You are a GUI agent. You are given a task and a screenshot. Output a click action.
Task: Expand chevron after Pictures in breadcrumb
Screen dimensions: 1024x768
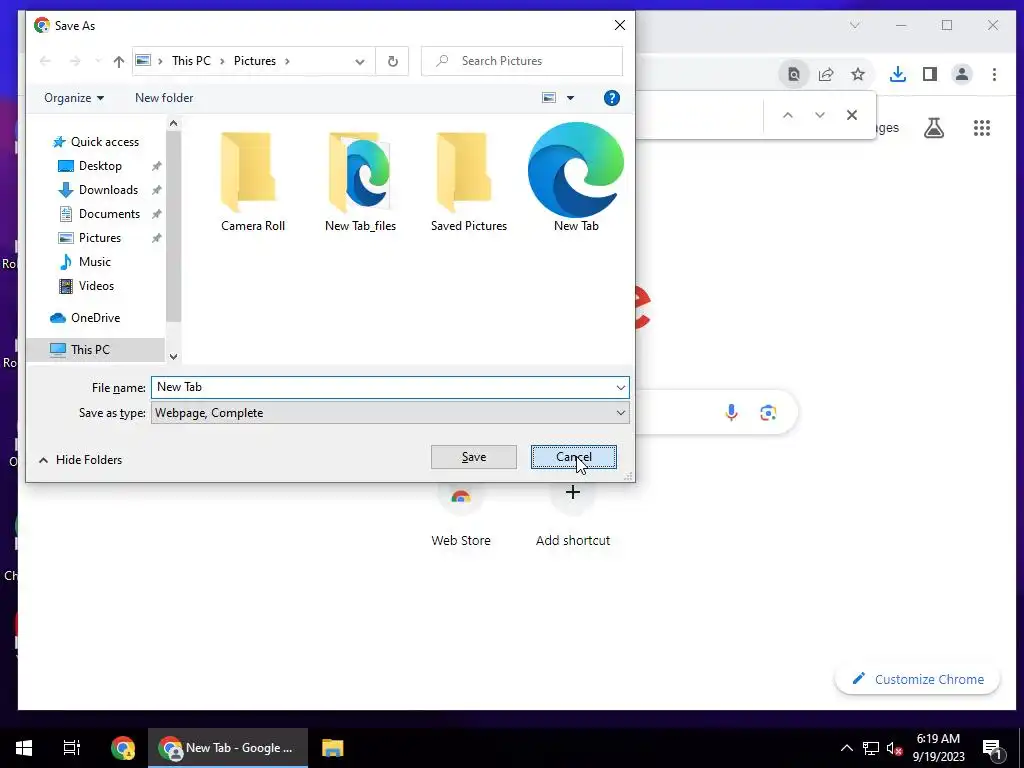(287, 61)
